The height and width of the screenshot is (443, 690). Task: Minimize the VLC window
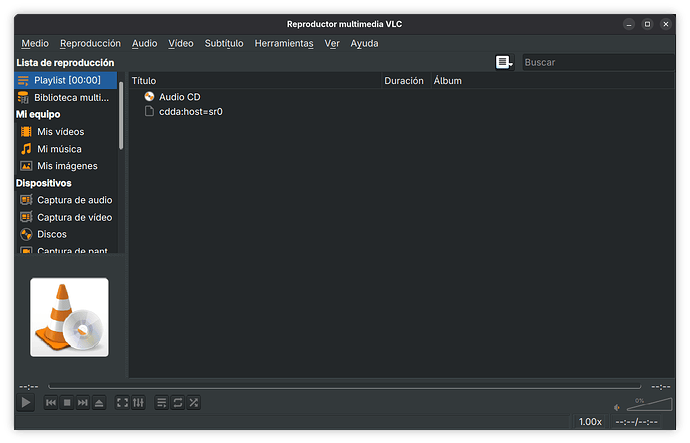[x=629, y=24]
